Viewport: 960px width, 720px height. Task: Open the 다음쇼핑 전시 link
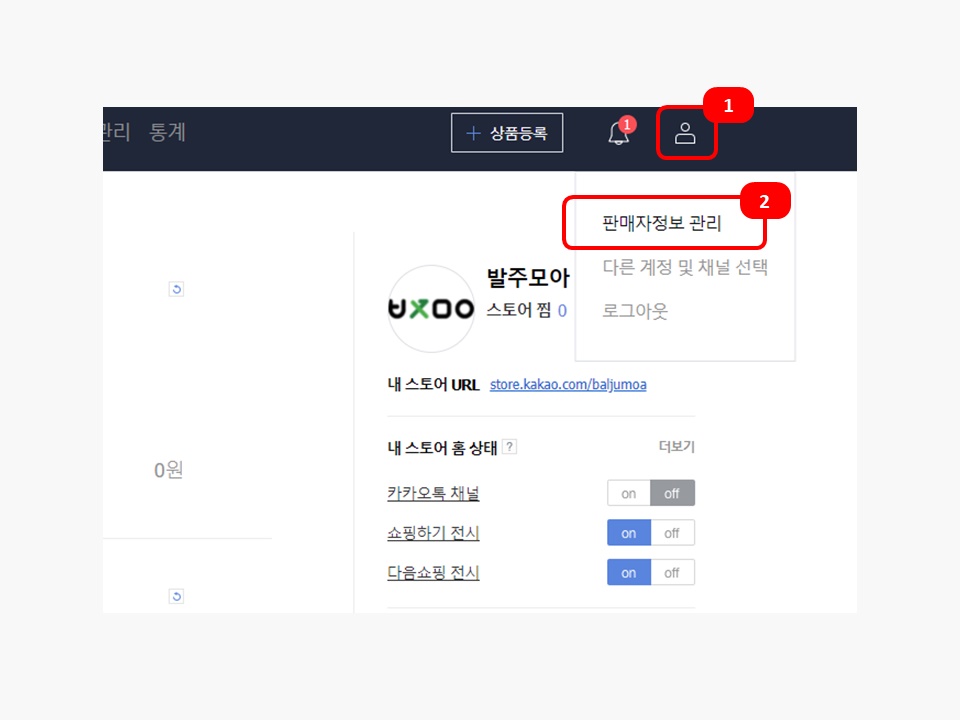433,573
